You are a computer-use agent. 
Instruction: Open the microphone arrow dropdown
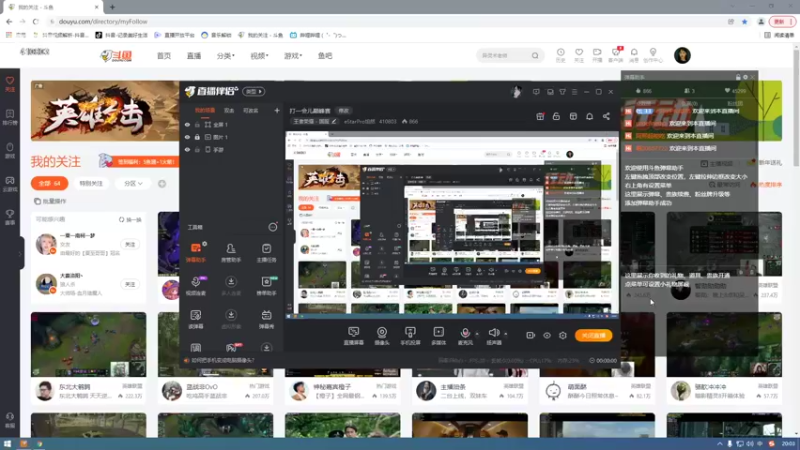coord(477,334)
